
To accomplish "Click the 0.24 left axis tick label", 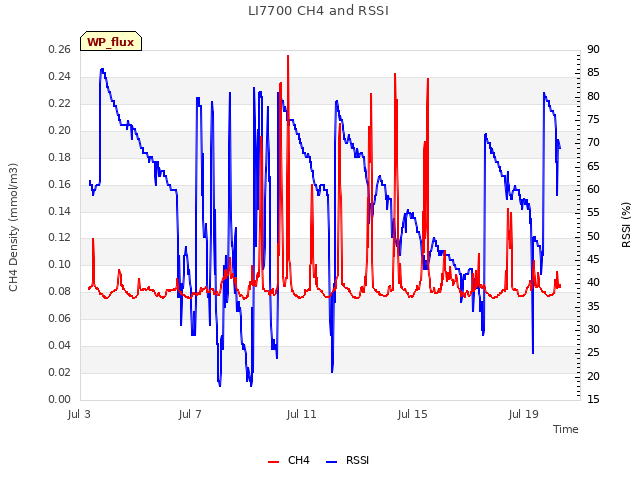I will click(x=60, y=76).
